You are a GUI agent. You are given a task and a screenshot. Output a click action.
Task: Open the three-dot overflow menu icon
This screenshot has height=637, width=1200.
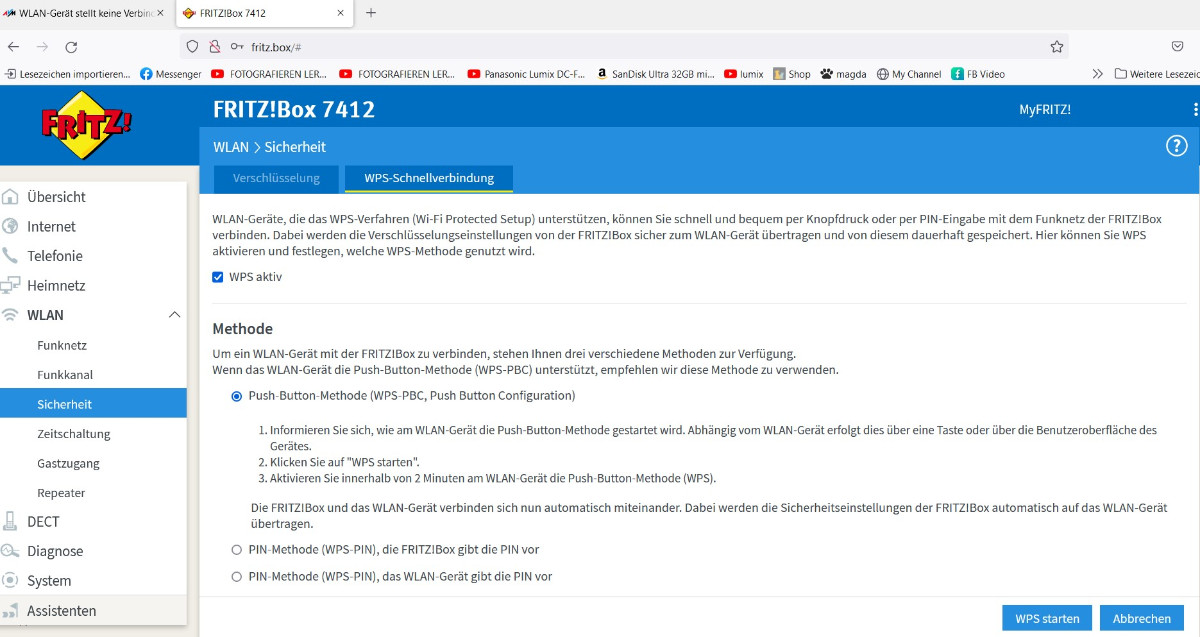click(1195, 108)
